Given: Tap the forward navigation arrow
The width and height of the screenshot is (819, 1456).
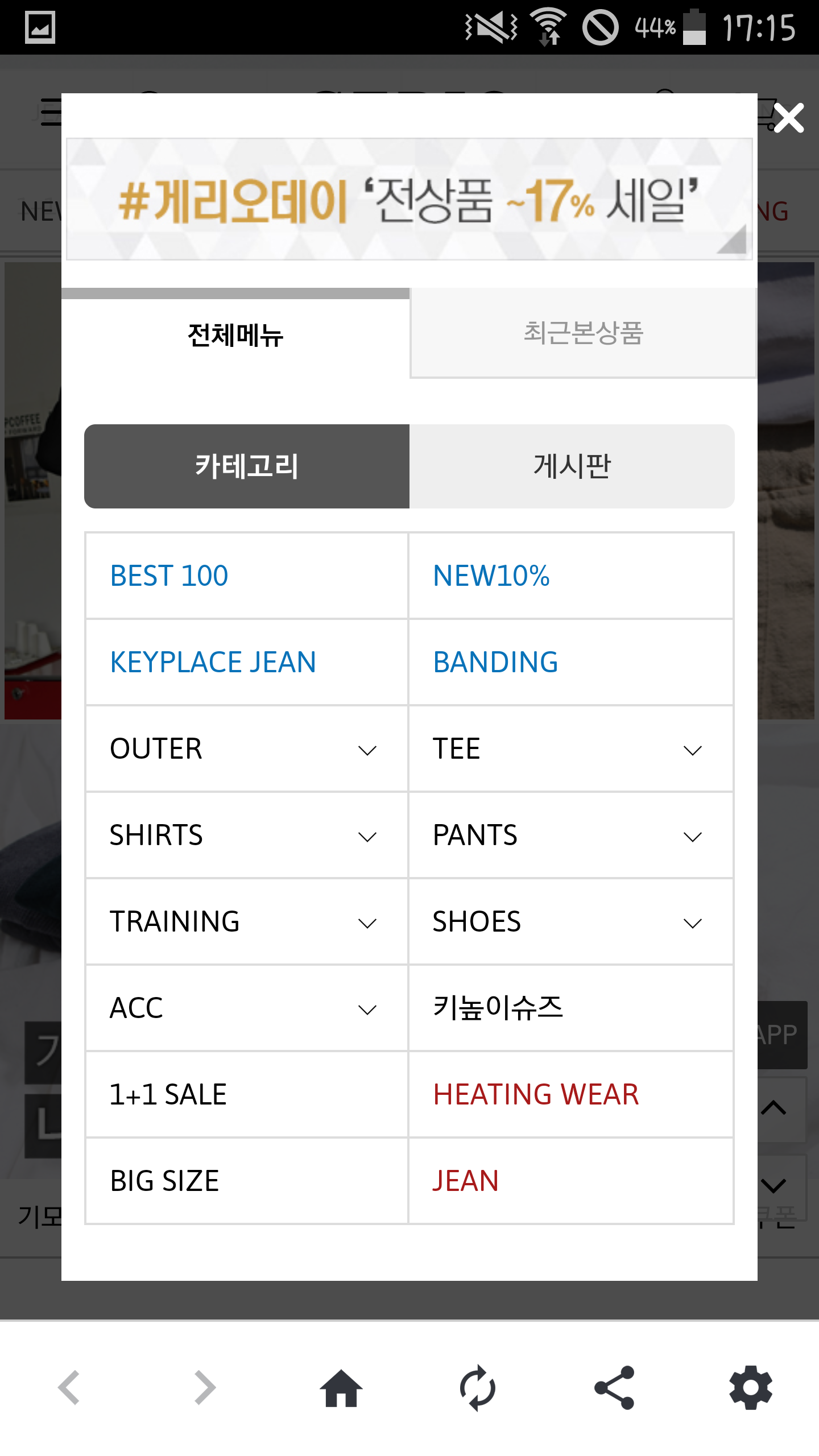Looking at the screenshot, I should tap(205, 1388).
